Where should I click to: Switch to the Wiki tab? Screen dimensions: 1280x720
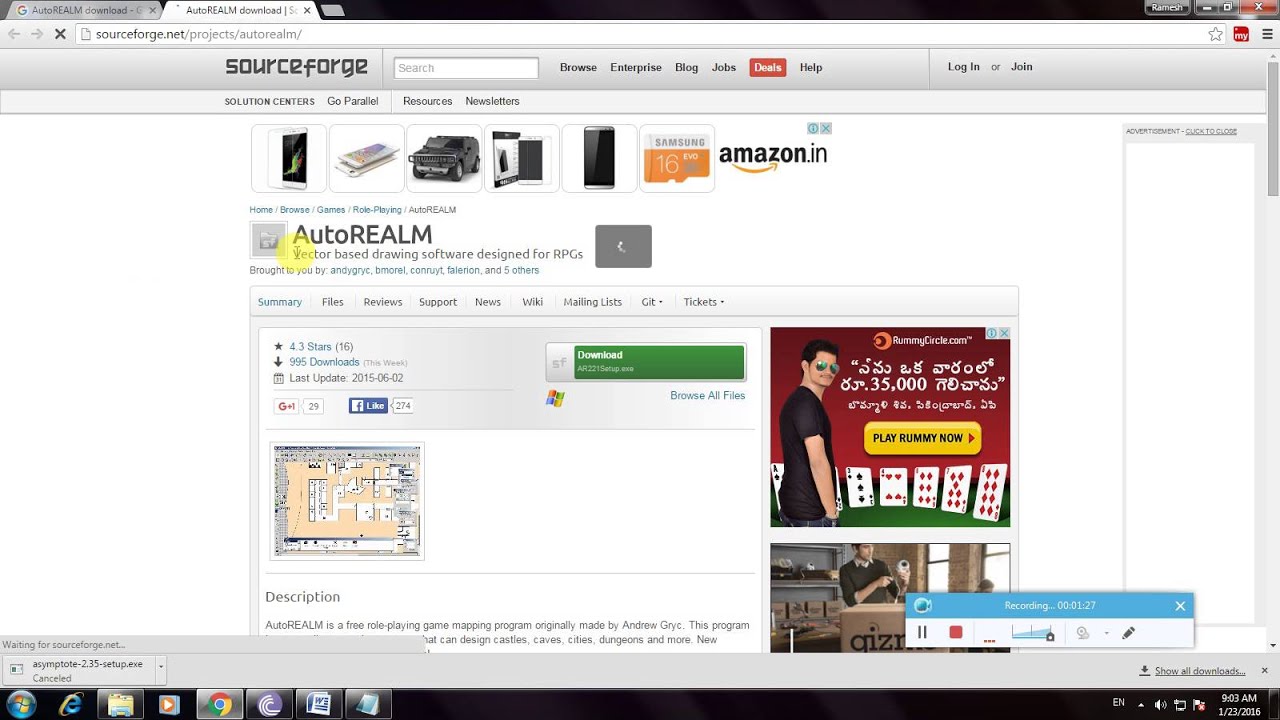point(532,302)
